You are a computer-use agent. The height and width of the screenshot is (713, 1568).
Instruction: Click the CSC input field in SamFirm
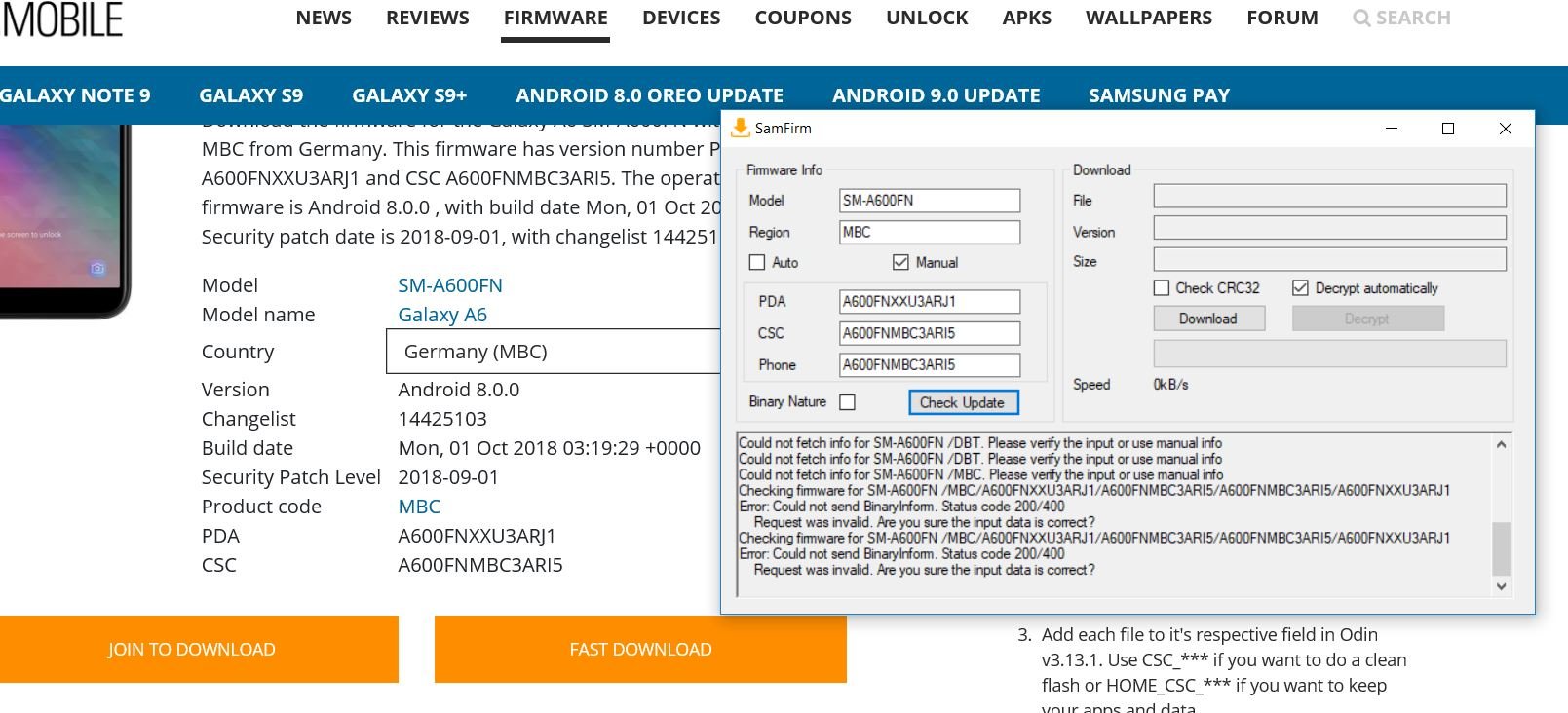tap(930, 333)
